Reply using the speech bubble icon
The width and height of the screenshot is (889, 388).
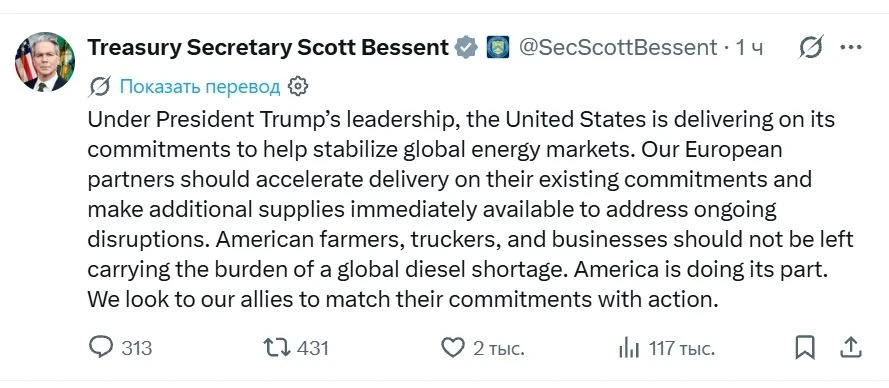(101, 347)
